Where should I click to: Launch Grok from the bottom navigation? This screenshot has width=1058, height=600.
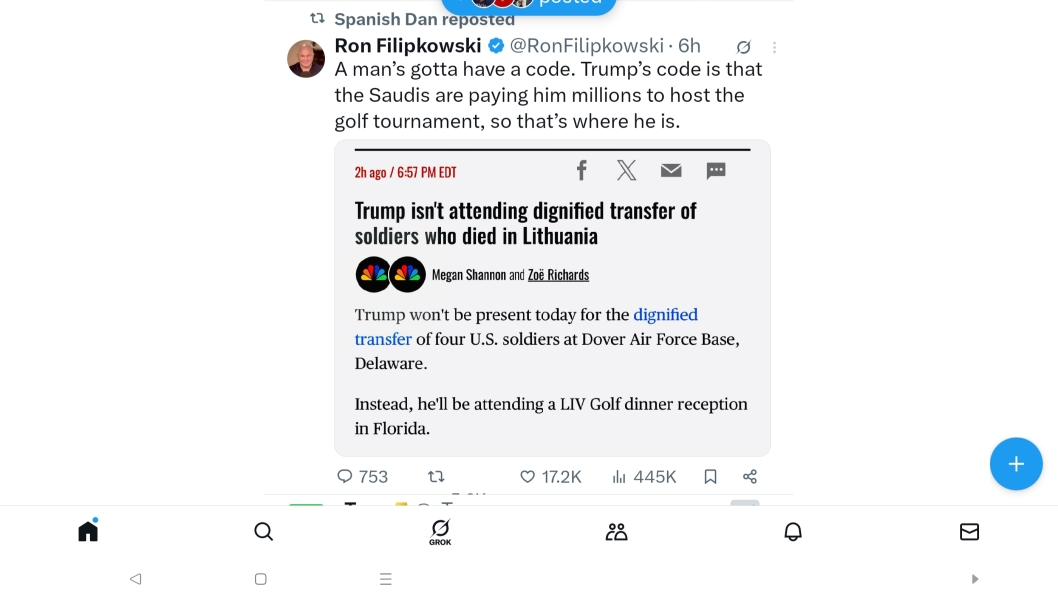point(440,531)
